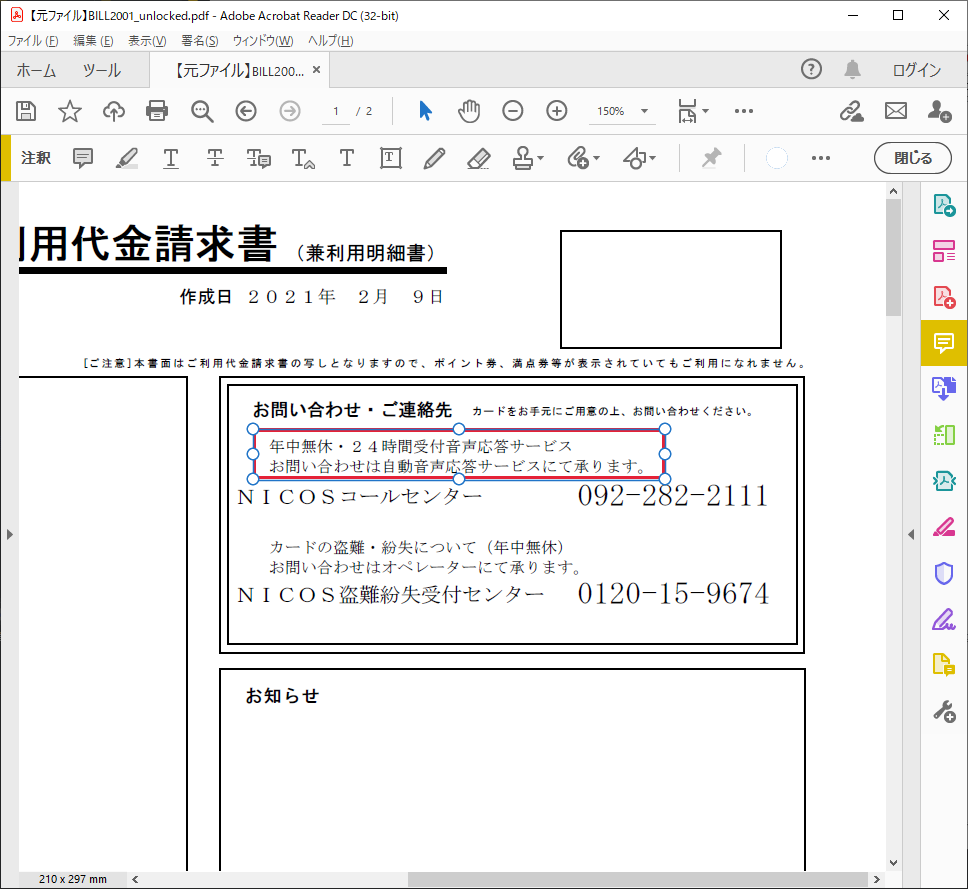Zoom out with the minus circle
This screenshot has width=968, height=889.
click(512, 111)
